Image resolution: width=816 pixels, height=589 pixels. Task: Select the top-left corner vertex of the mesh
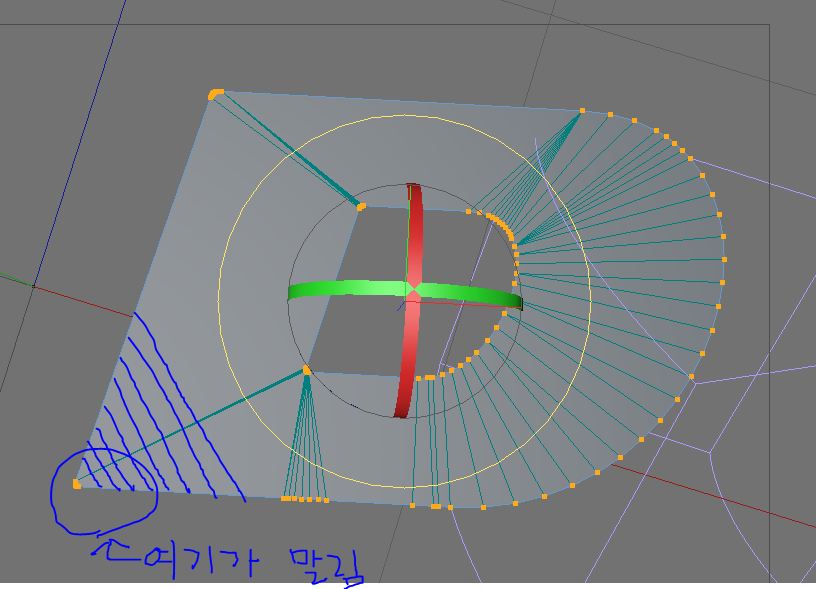tap(215, 94)
